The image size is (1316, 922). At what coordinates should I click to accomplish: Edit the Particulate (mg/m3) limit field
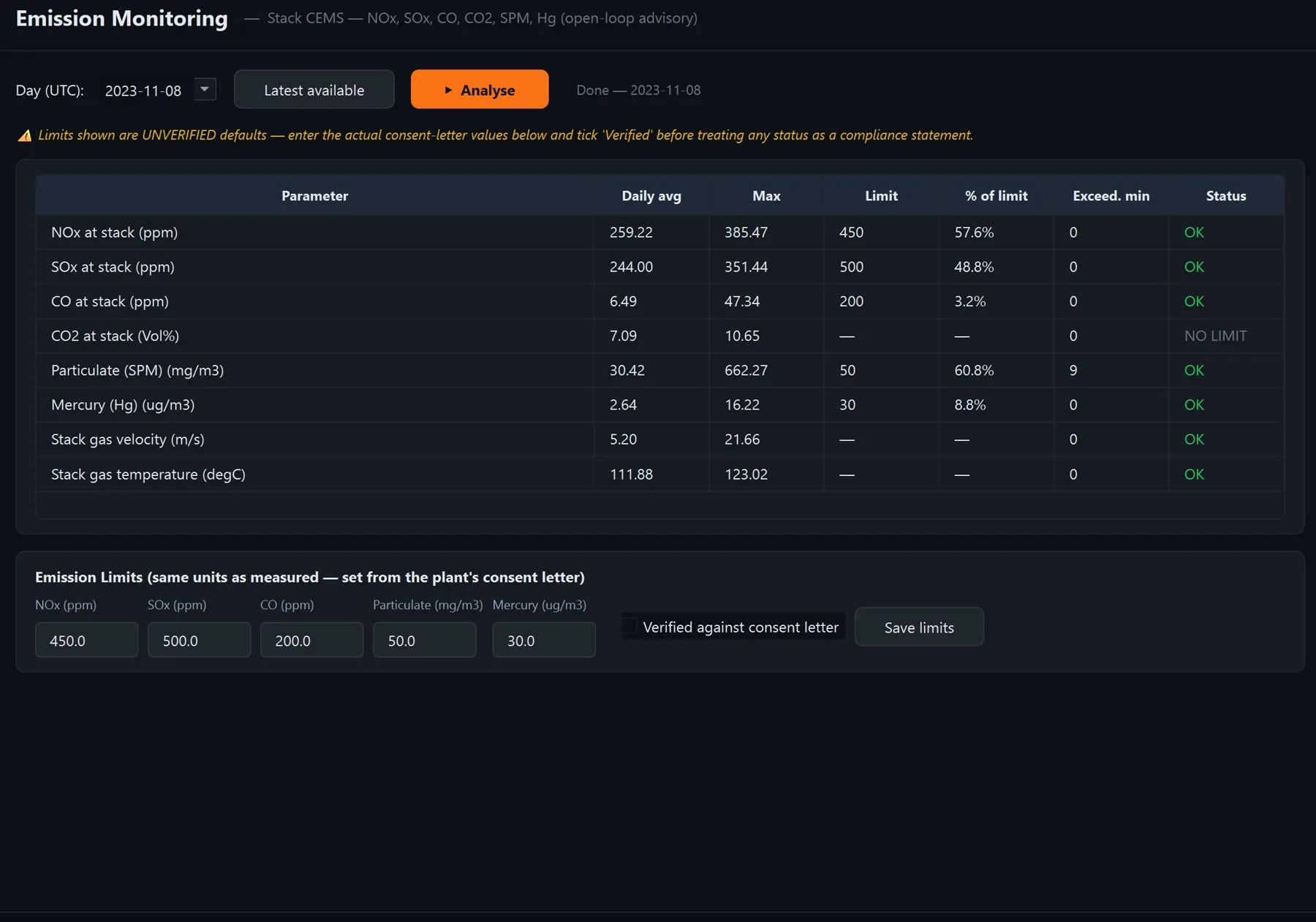[424, 640]
